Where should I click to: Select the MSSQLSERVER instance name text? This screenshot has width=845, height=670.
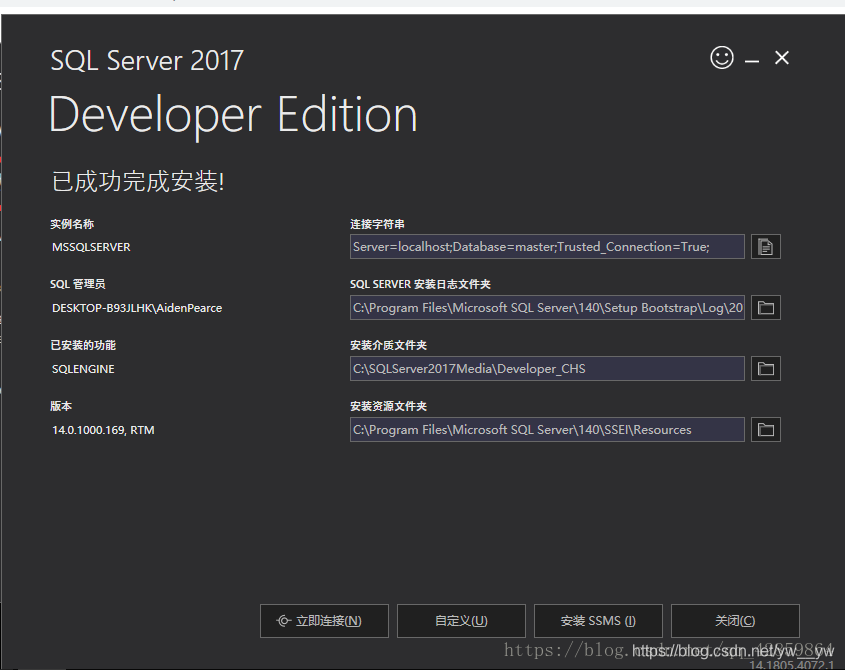click(x=91, y=247)
